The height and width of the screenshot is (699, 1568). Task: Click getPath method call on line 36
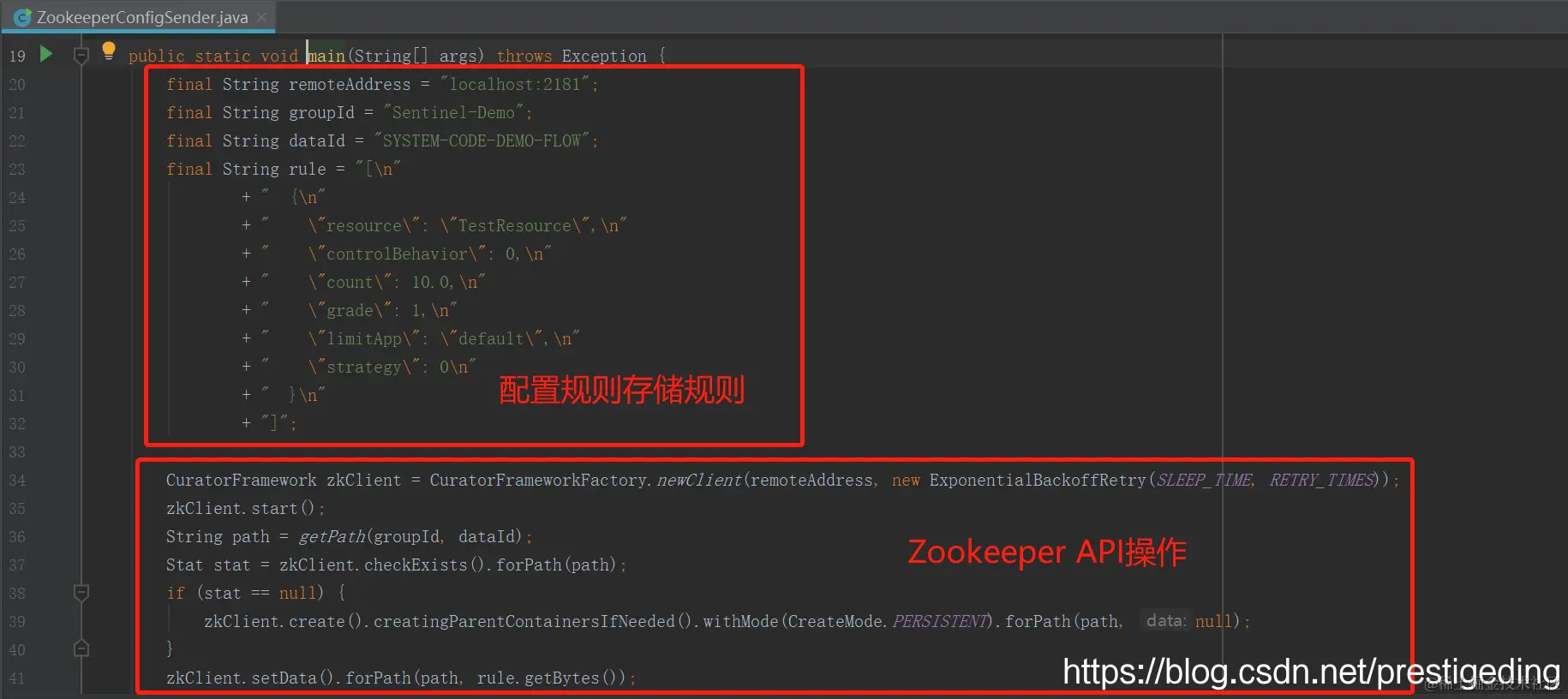[x=332, y=536]
